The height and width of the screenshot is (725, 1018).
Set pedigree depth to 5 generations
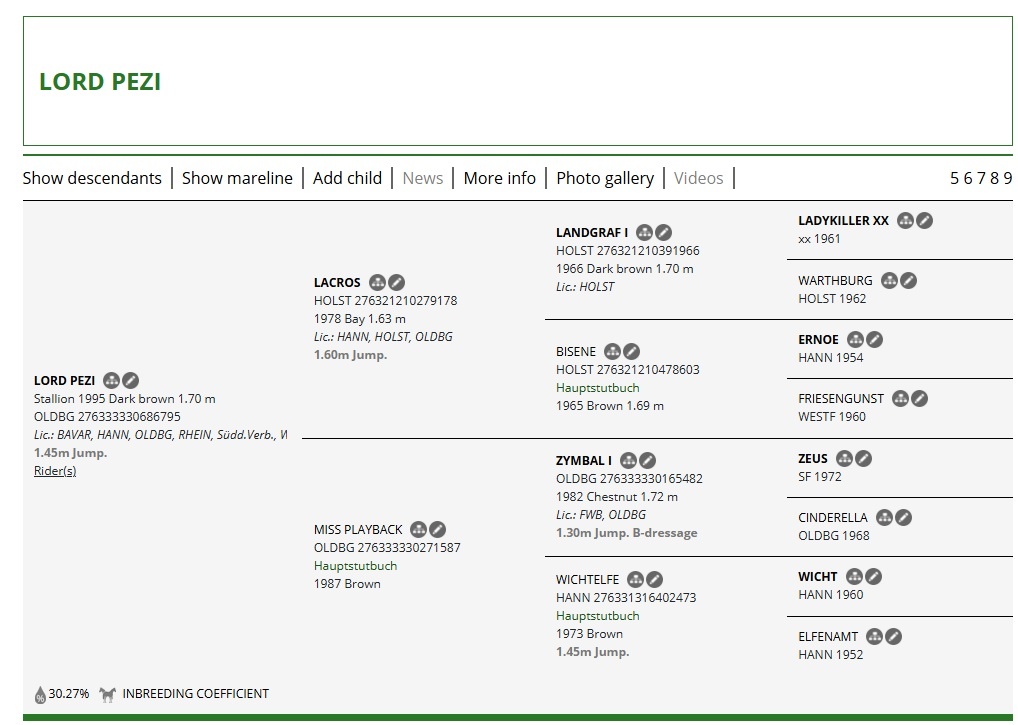(x=955, y=178)
